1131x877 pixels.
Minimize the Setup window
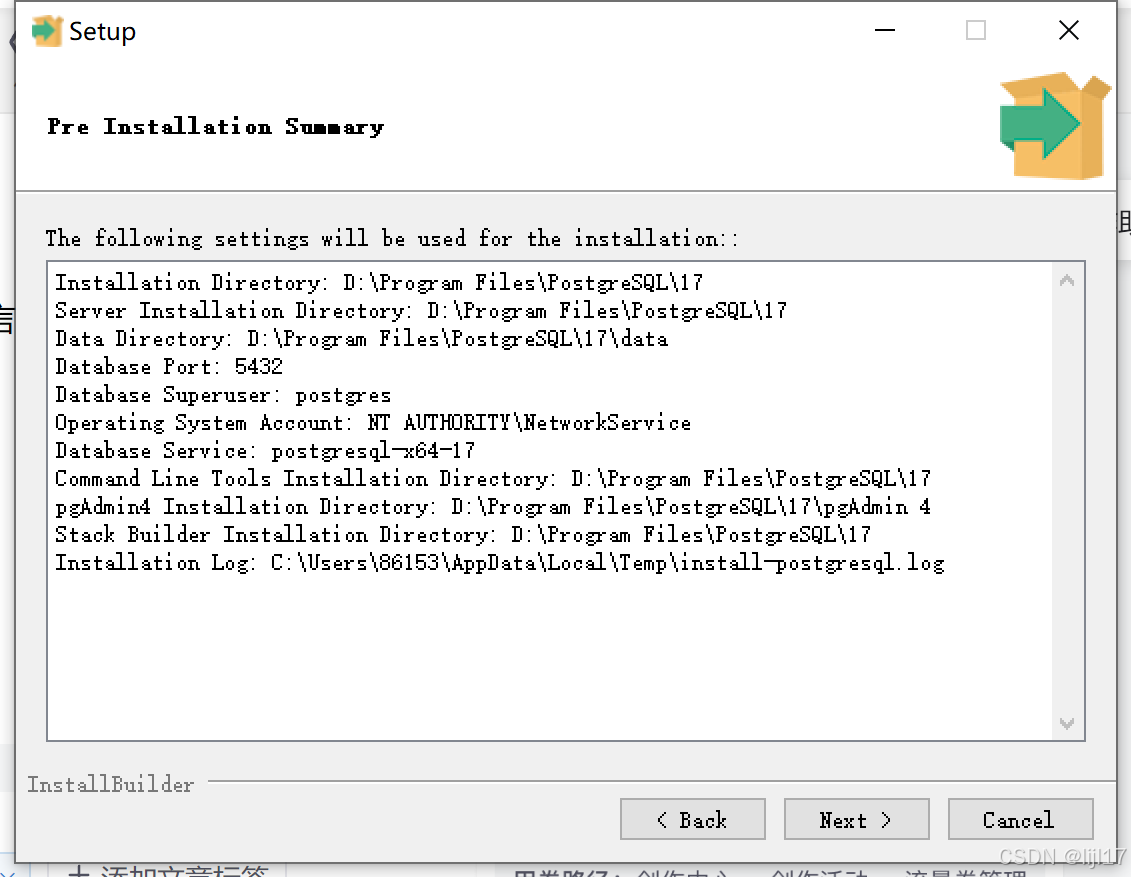(885, 30)
